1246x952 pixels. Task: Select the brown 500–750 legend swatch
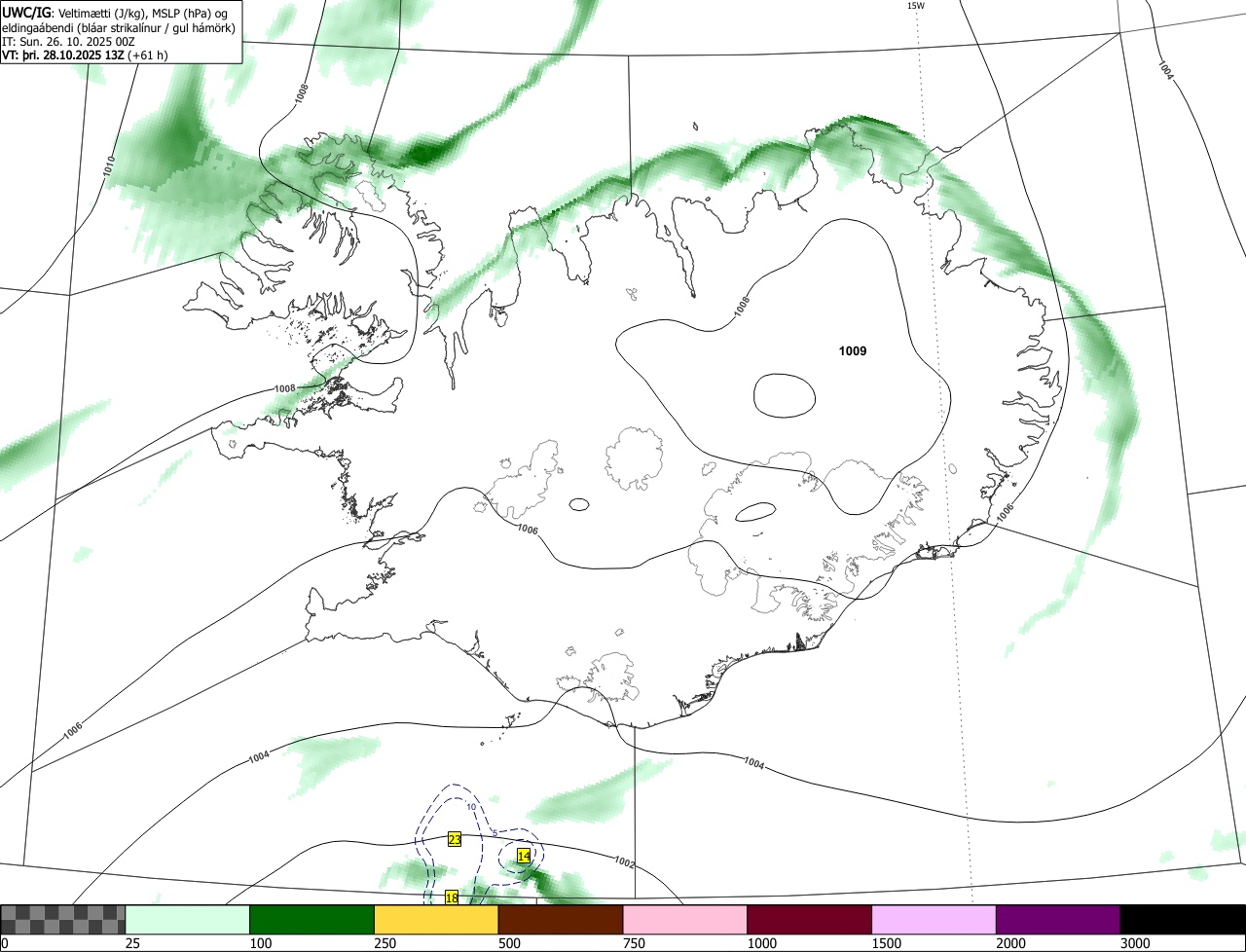561,919
